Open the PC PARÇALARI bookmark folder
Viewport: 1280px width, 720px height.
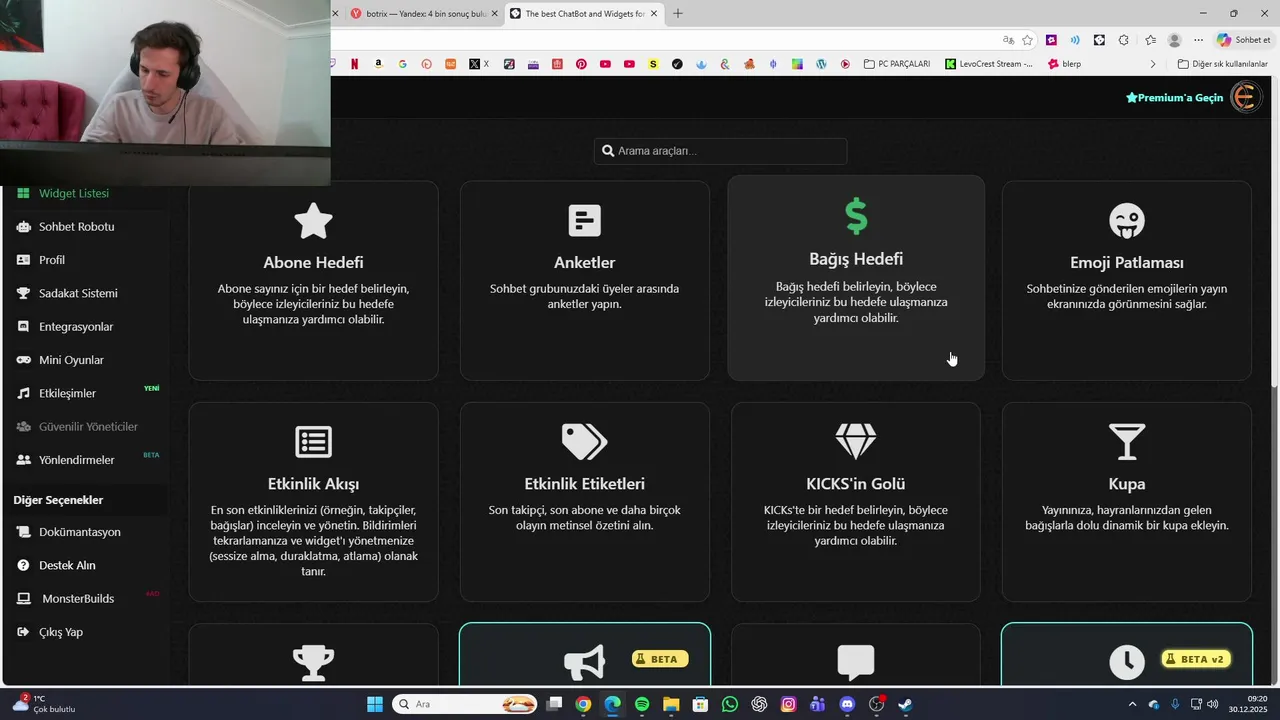[897, 64]
